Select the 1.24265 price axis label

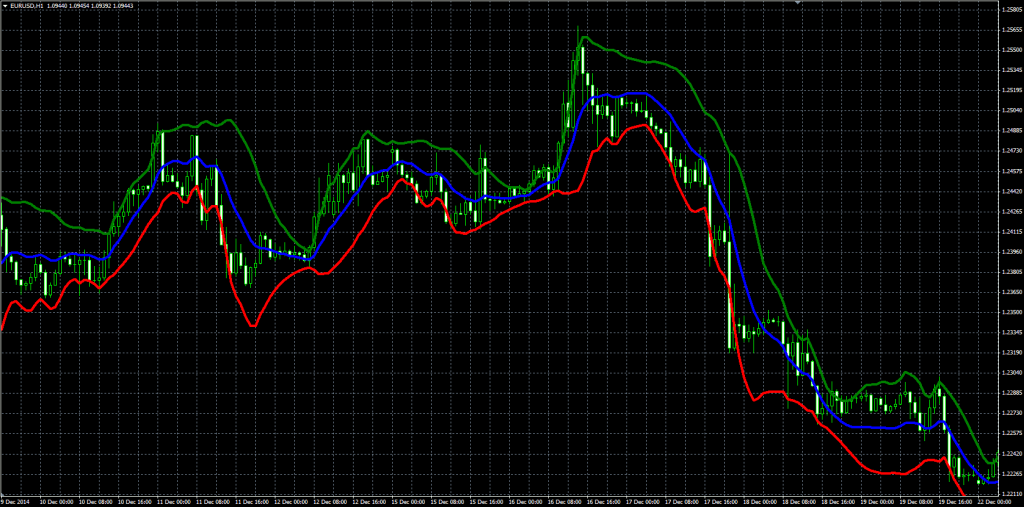tap(1010, 211)
